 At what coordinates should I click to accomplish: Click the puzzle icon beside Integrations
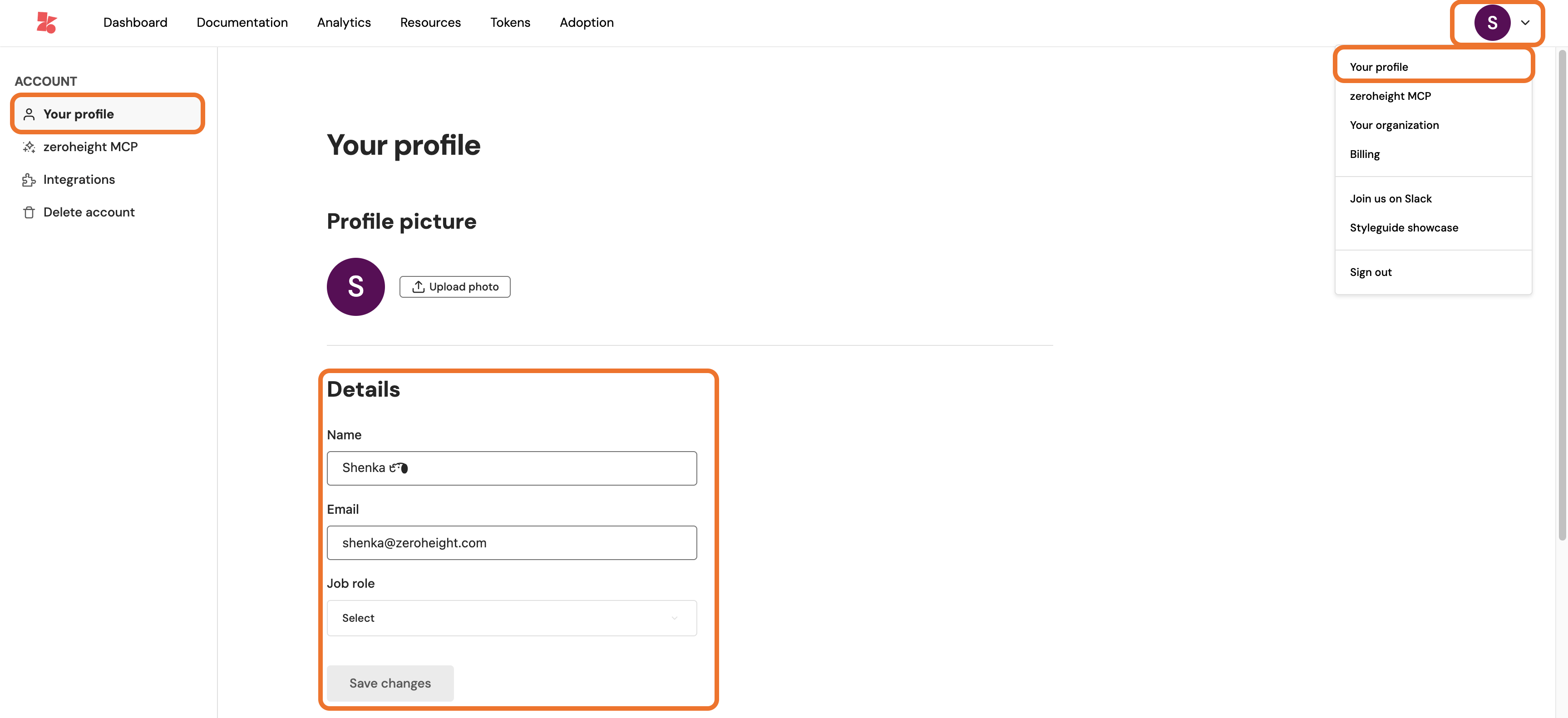tap(29, 180)
